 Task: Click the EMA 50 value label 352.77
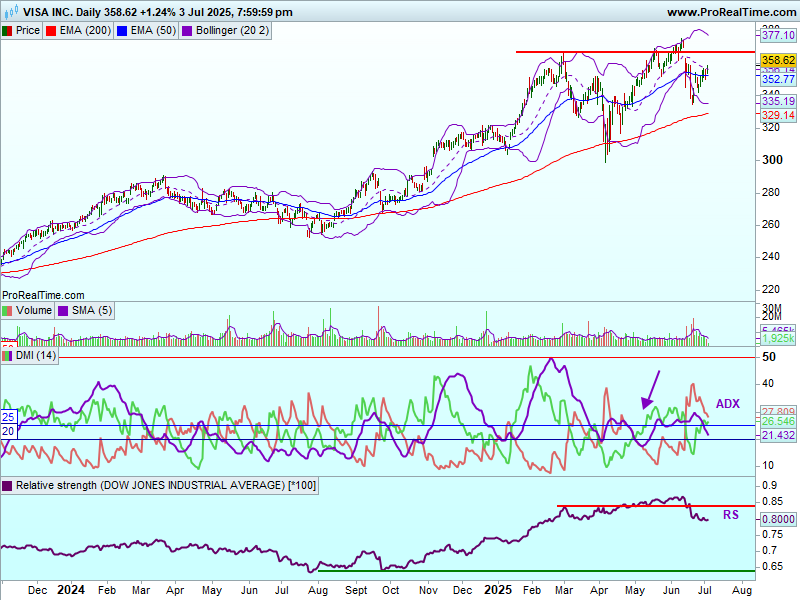(x=777, y=79)
